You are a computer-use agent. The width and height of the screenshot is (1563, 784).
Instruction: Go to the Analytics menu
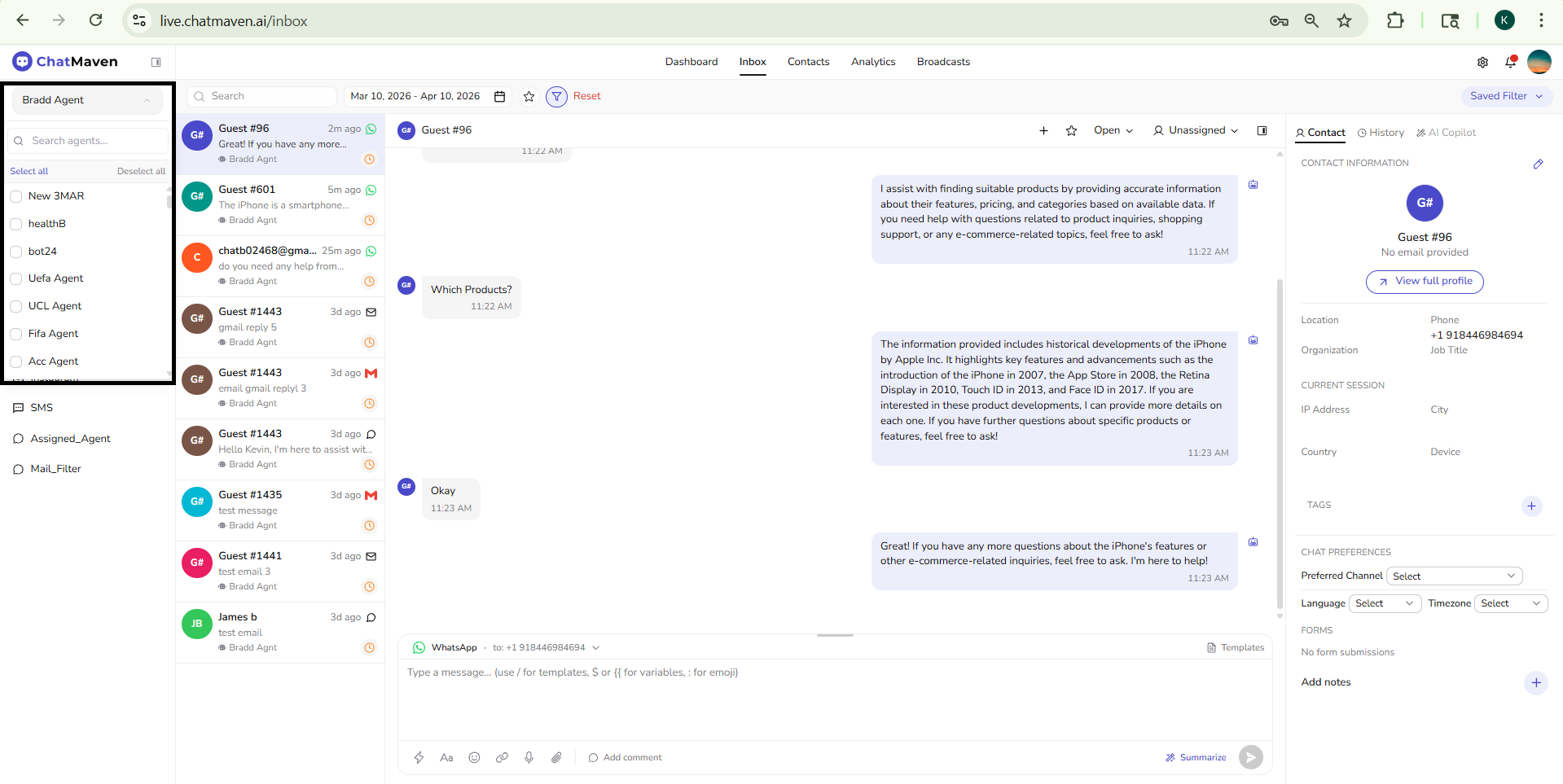(x=872, y=62)
